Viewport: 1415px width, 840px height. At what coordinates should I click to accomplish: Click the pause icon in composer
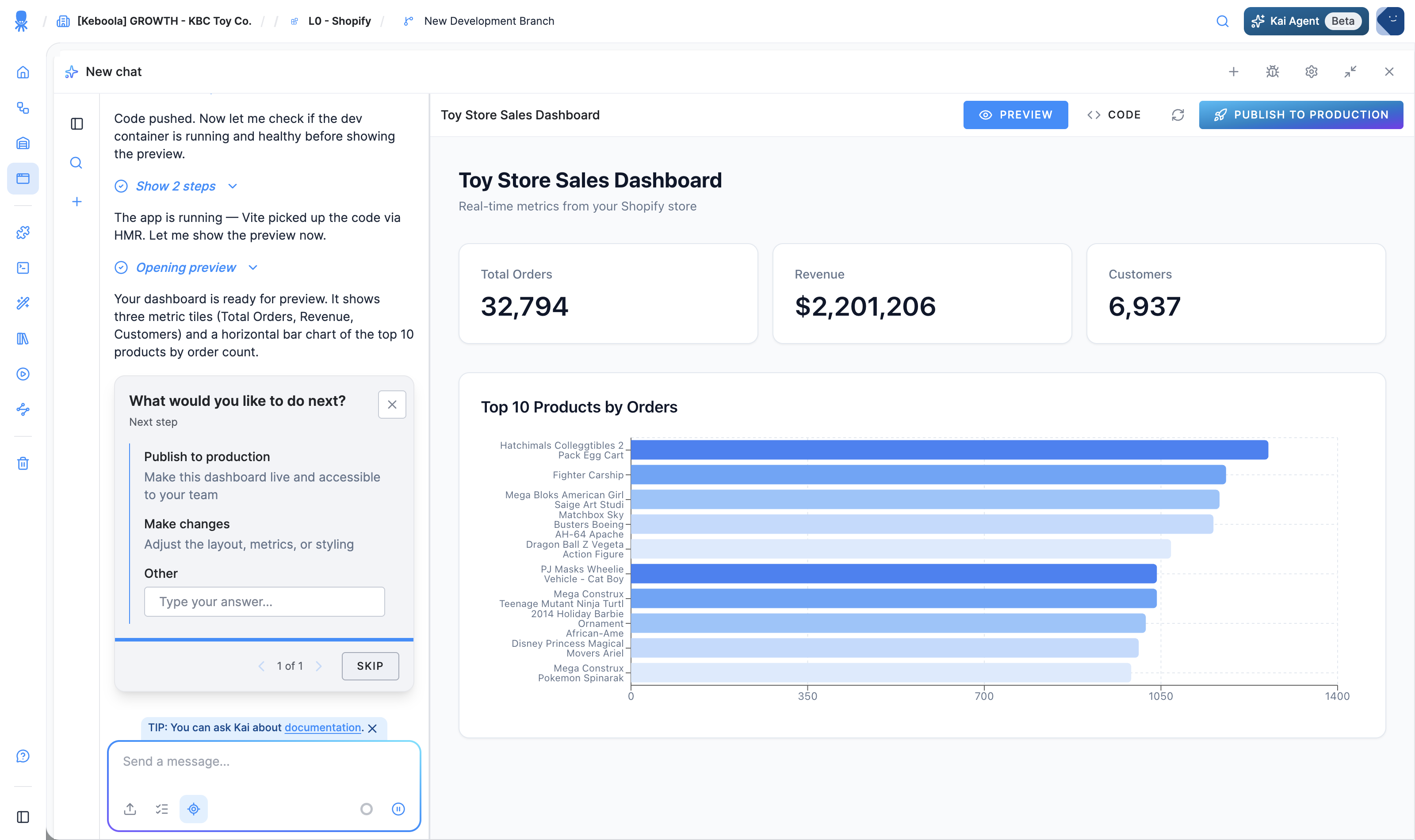tap(398, 809)
